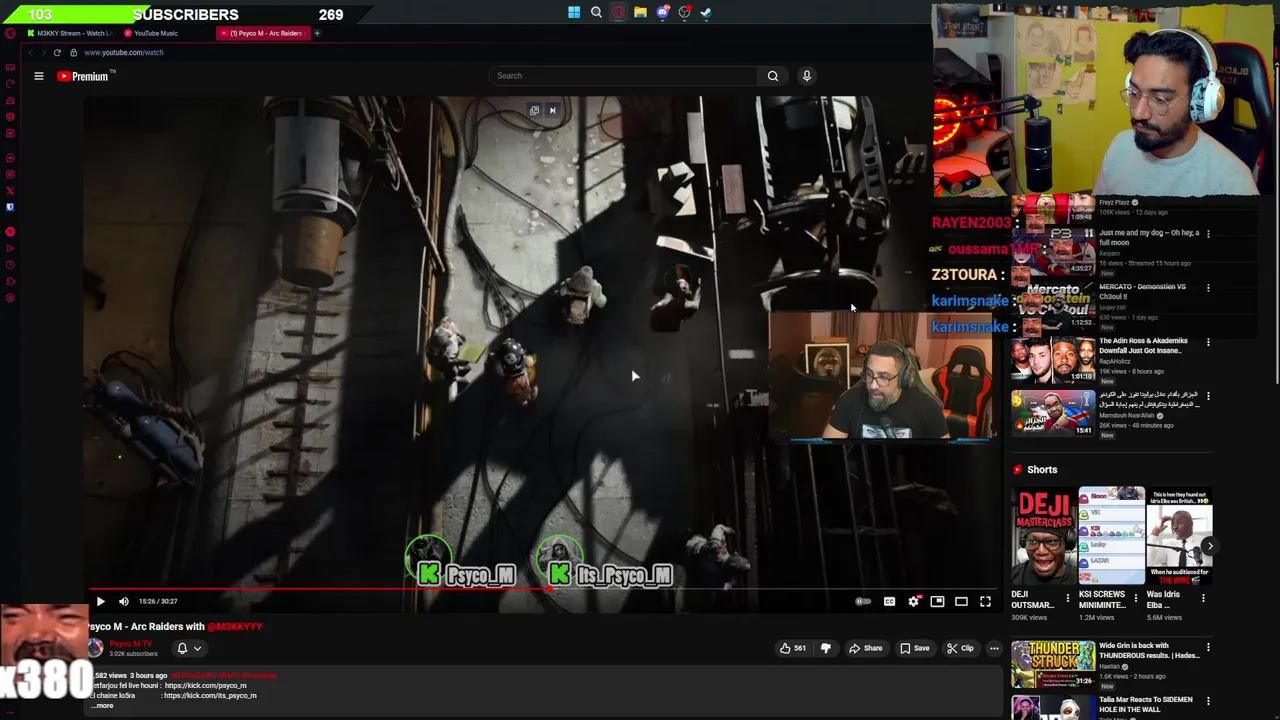The image size is (1280, 720).
Task: Dislike the video with thumbs-down
Action: click(825, 648)
